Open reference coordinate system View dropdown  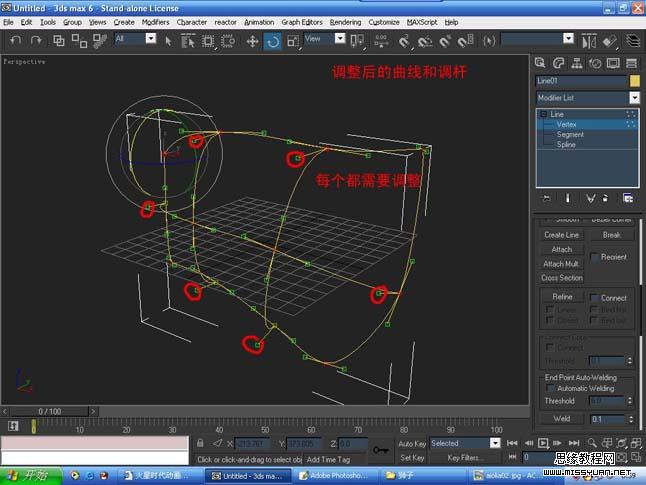coord(340,39)
